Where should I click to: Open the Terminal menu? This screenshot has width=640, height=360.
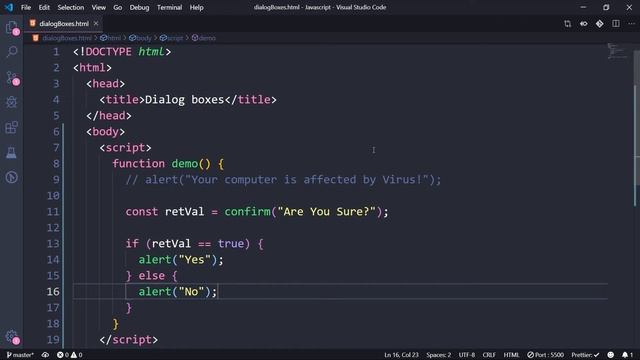point(169,7)
